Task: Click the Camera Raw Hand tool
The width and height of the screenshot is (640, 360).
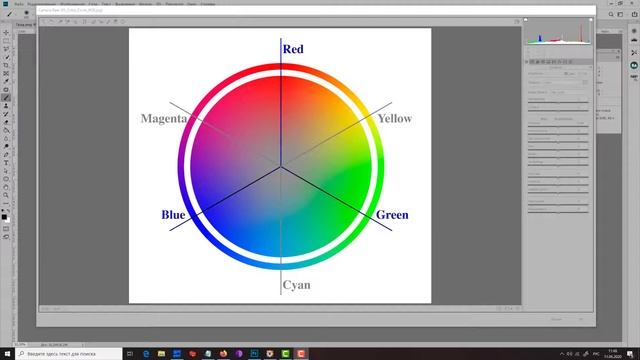Action: pyautogui.click(x=52, y=22)
